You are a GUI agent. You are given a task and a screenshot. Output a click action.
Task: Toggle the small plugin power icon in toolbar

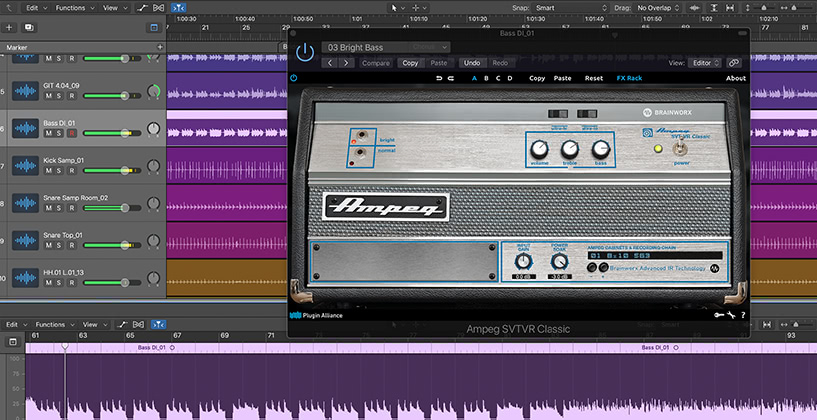[x=294, y=78]
